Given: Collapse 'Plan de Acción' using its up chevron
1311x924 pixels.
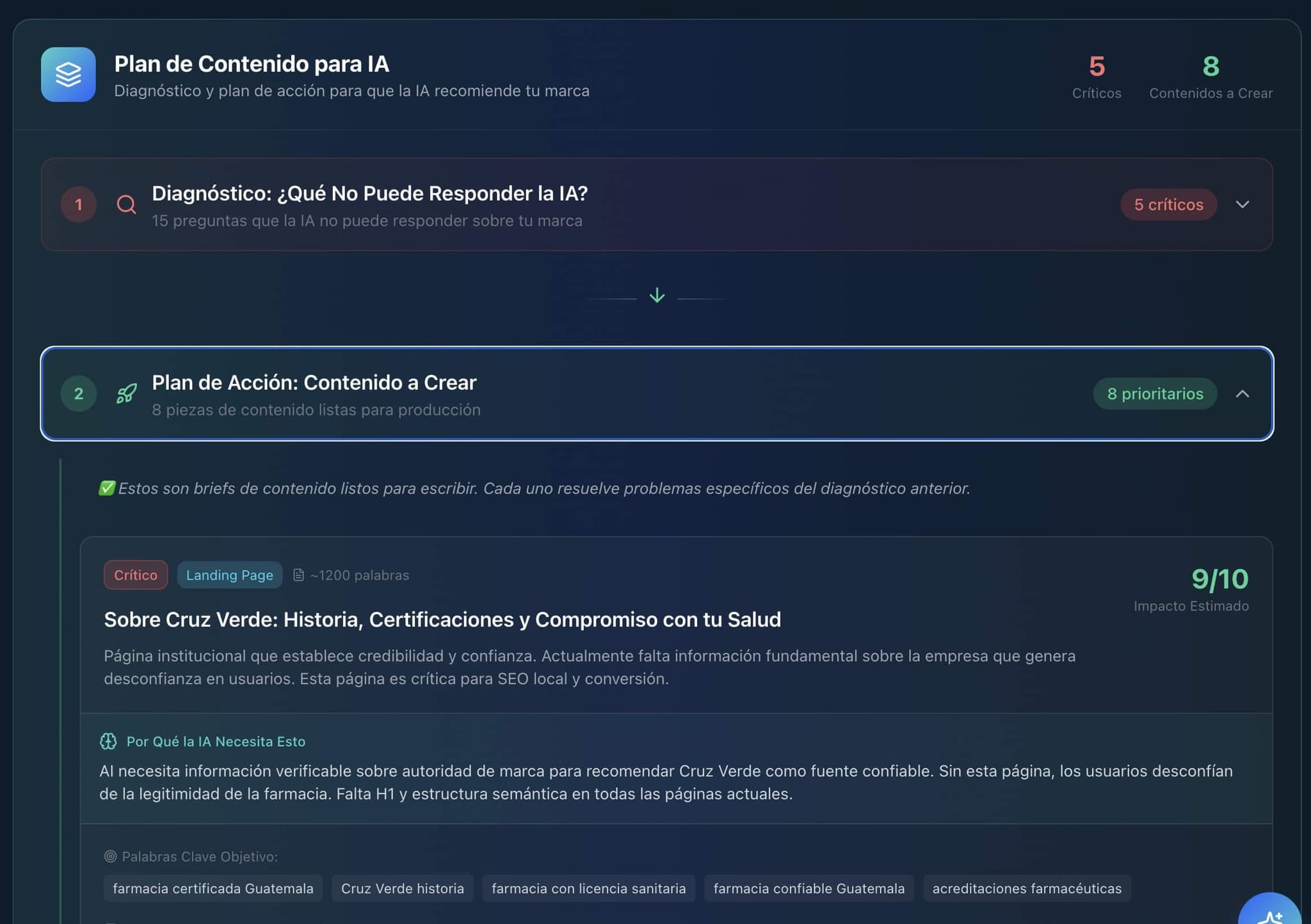Looking at the screenshot, I should [x=1244, y=394].
